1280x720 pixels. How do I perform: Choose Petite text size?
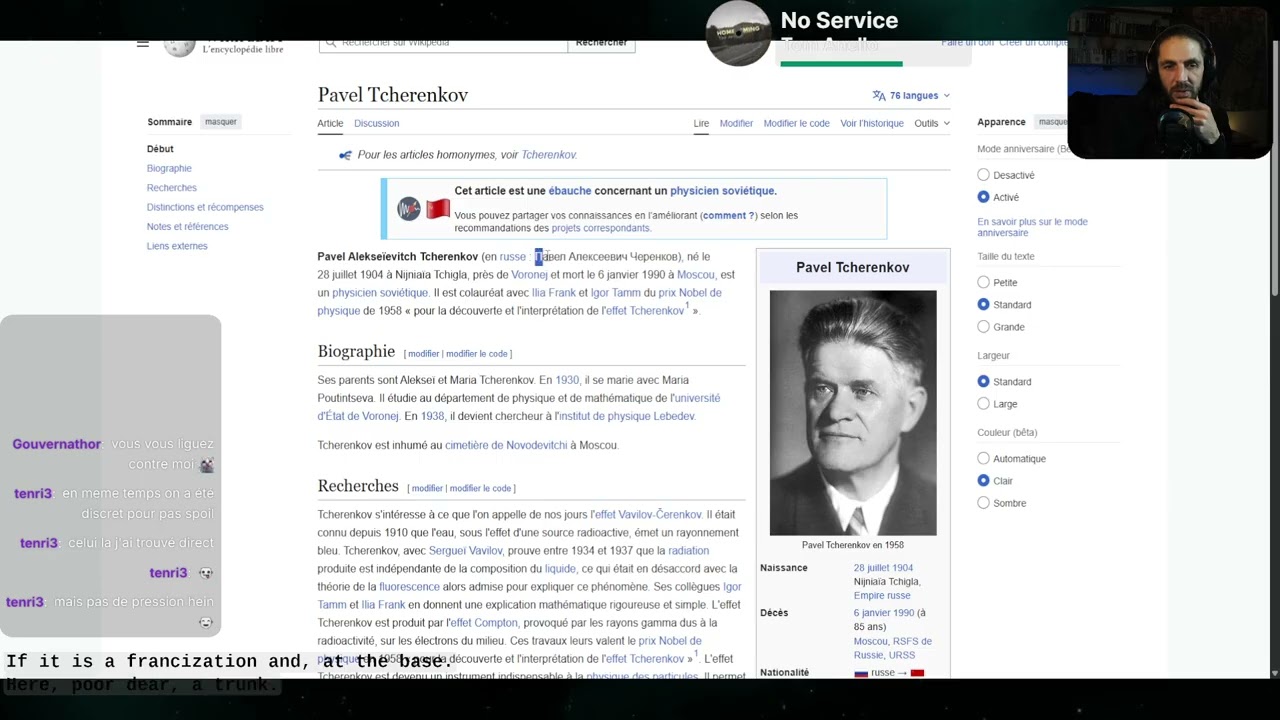click(984, 282)
